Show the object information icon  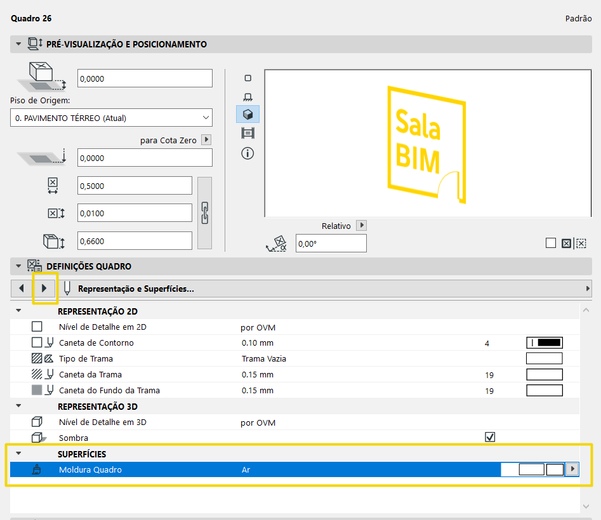pyautogui.click(x=248, y=153)
